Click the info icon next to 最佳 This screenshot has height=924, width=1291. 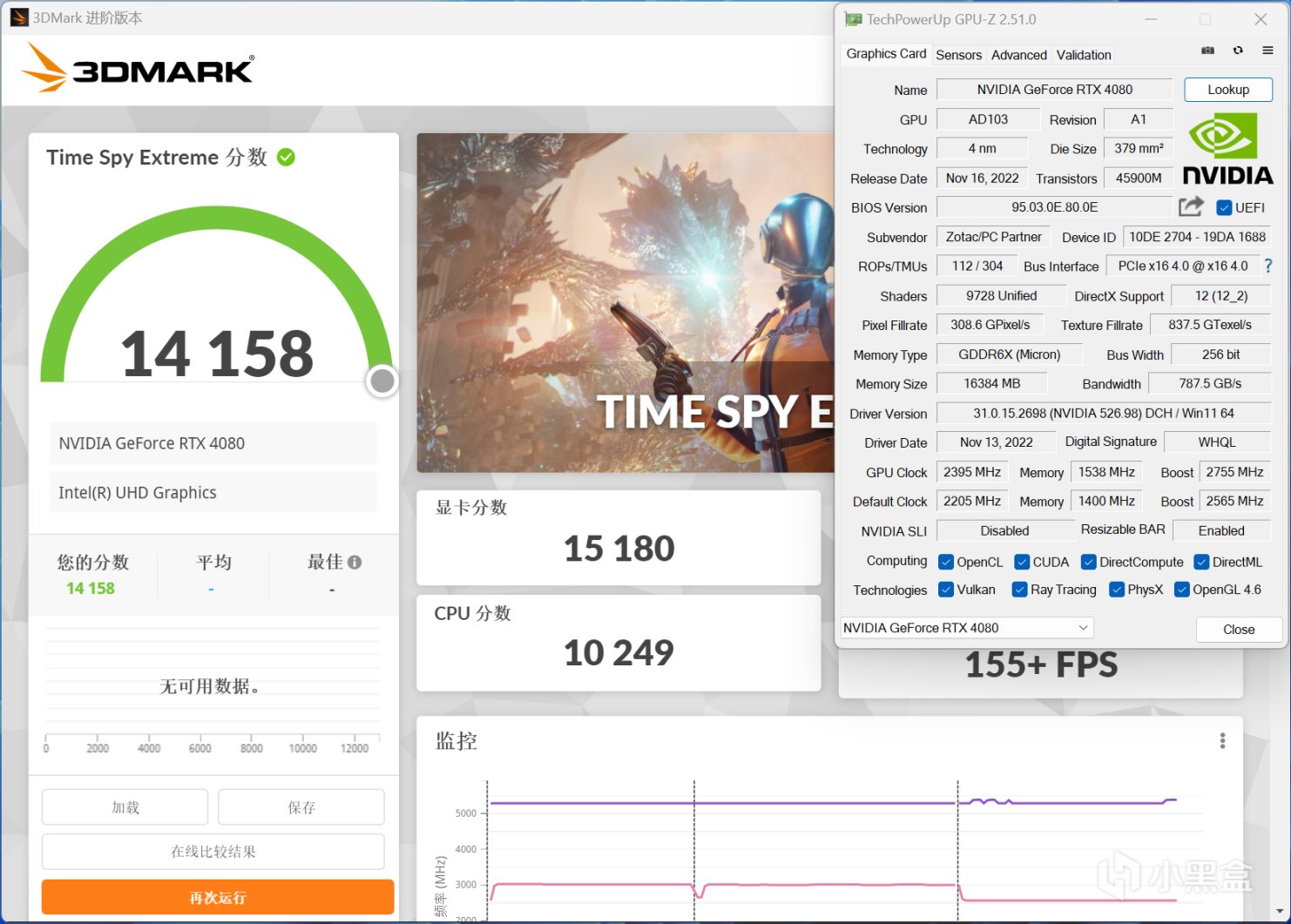tap(355, 563)
